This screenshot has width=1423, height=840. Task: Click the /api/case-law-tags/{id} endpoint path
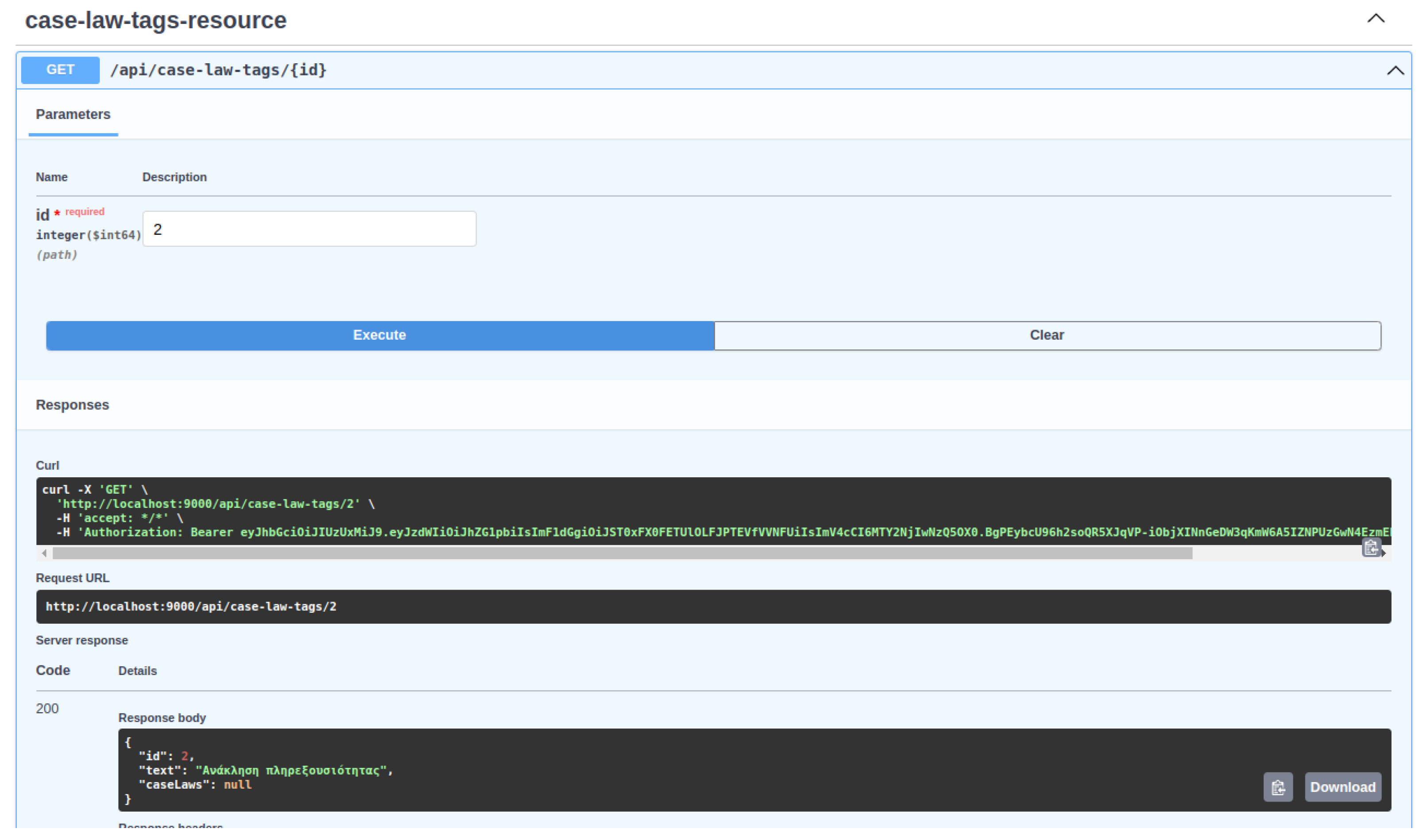[x=218, y=70]
